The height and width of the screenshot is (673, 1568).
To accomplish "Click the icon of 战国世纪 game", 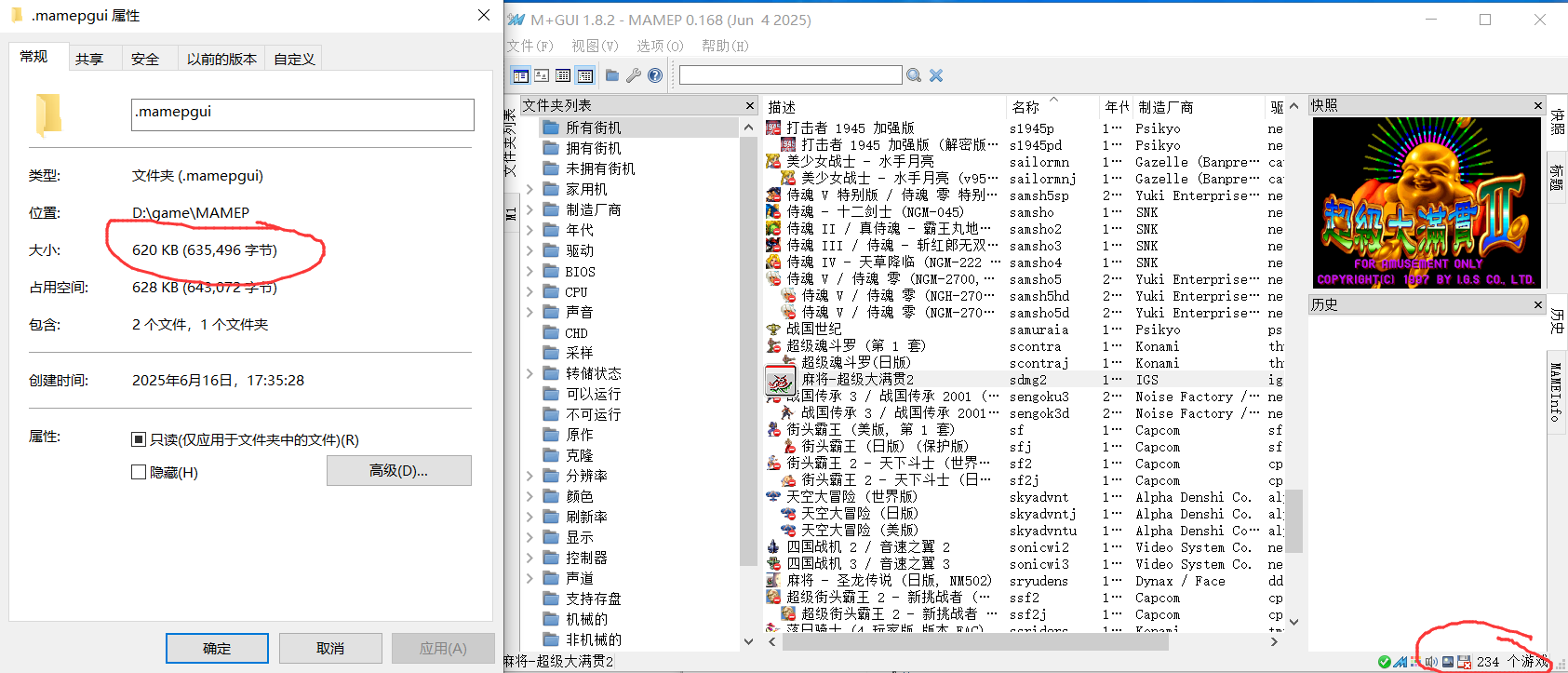I will click(773, 329).
